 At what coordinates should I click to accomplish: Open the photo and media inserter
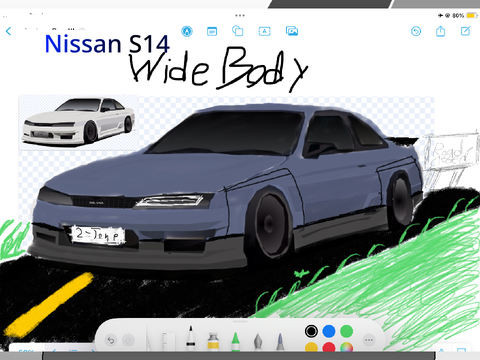[x=292, y=31]
